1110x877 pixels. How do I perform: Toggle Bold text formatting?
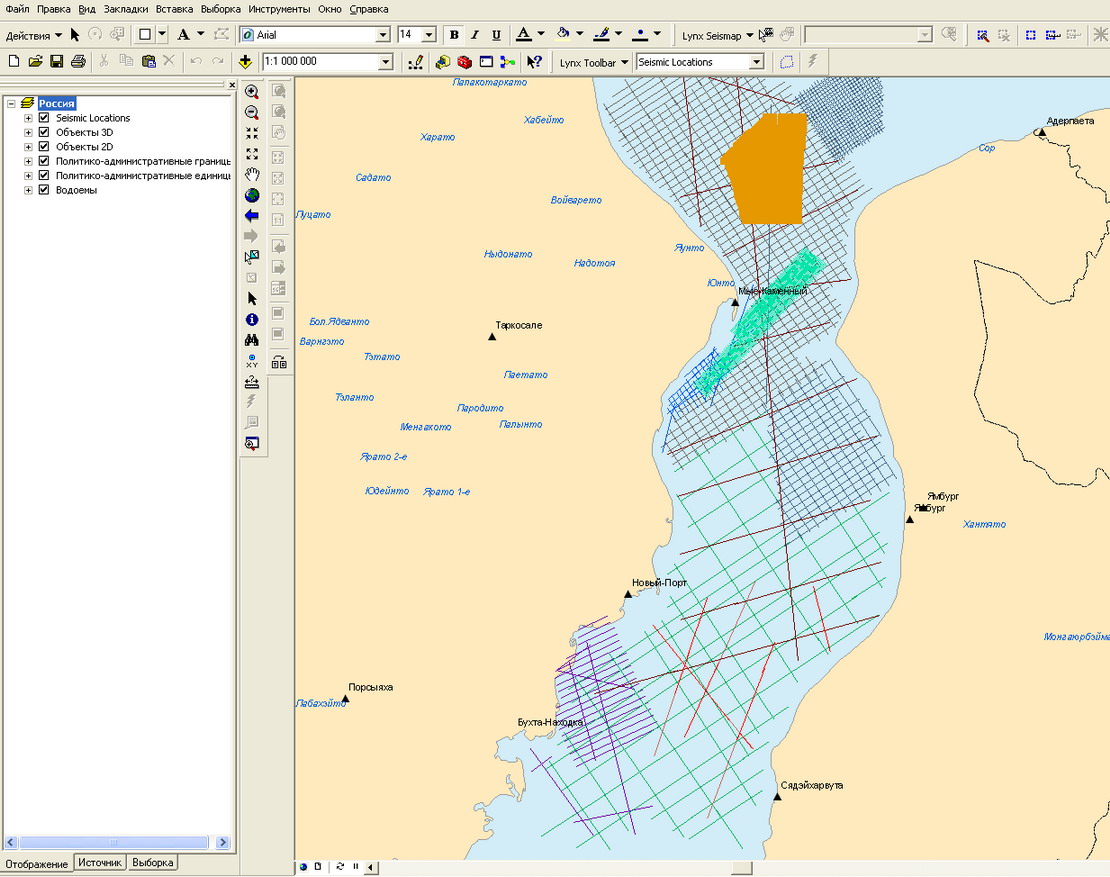[454, 35]
